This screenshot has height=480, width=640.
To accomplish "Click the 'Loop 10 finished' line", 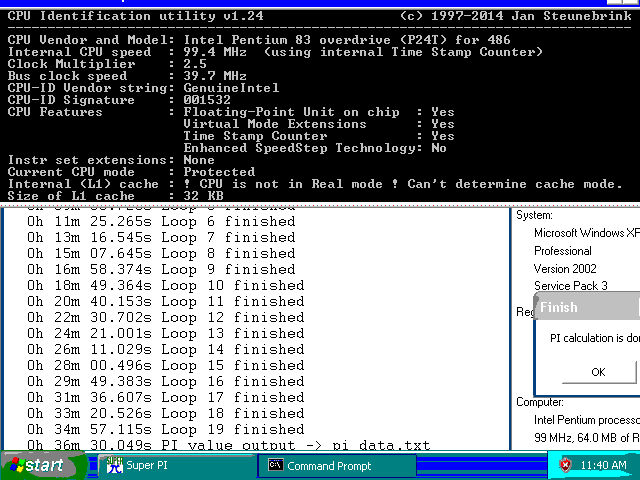I will pos(166,285).
